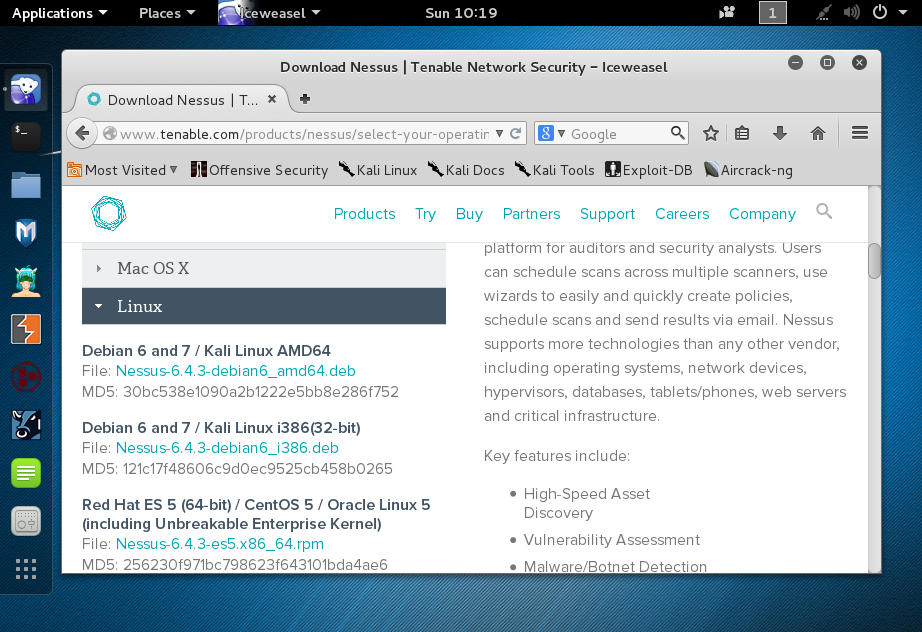Show all applications grid

click(x=26, y=569)
